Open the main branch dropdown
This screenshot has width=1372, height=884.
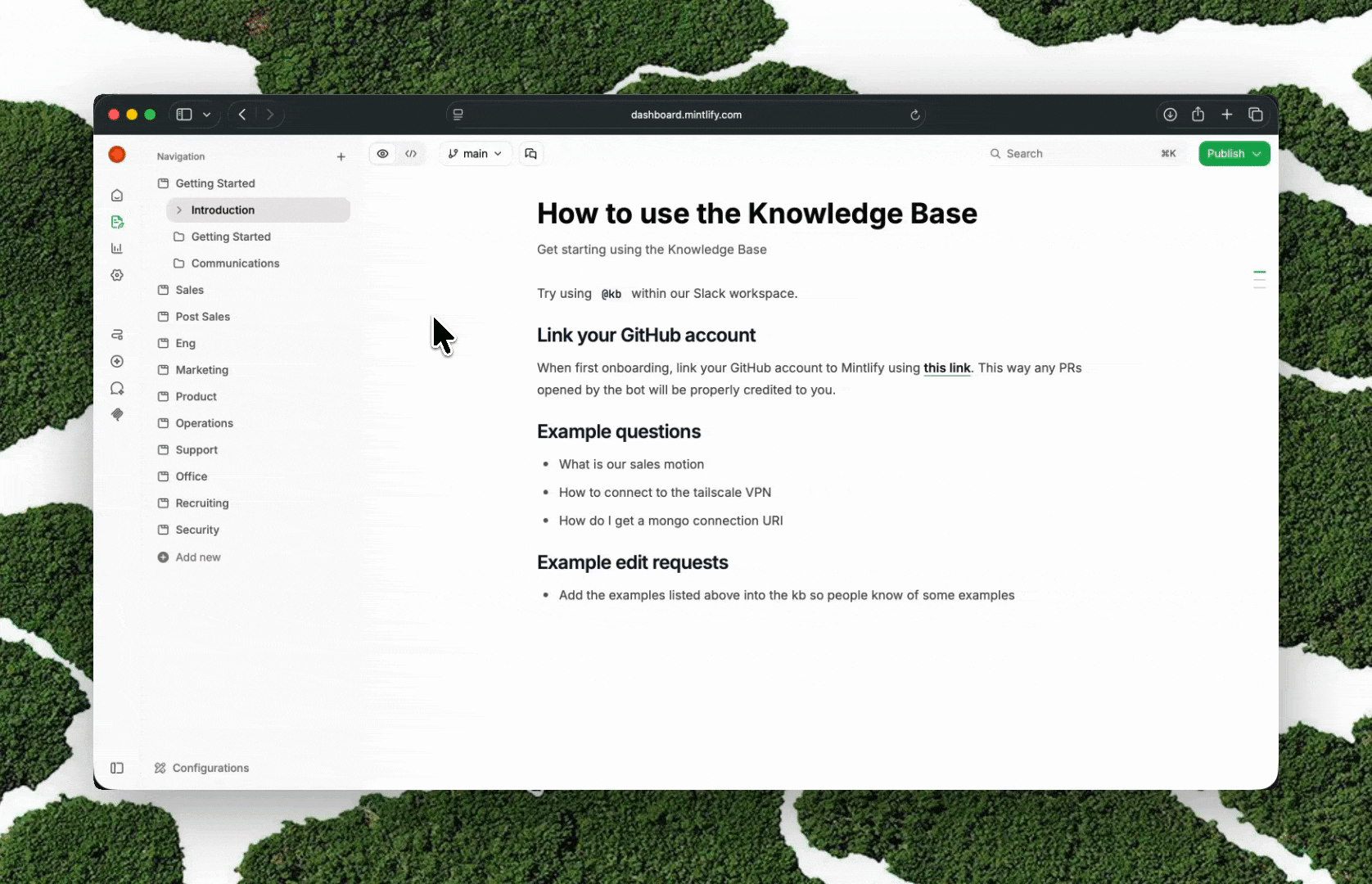(x=475, y=153)
